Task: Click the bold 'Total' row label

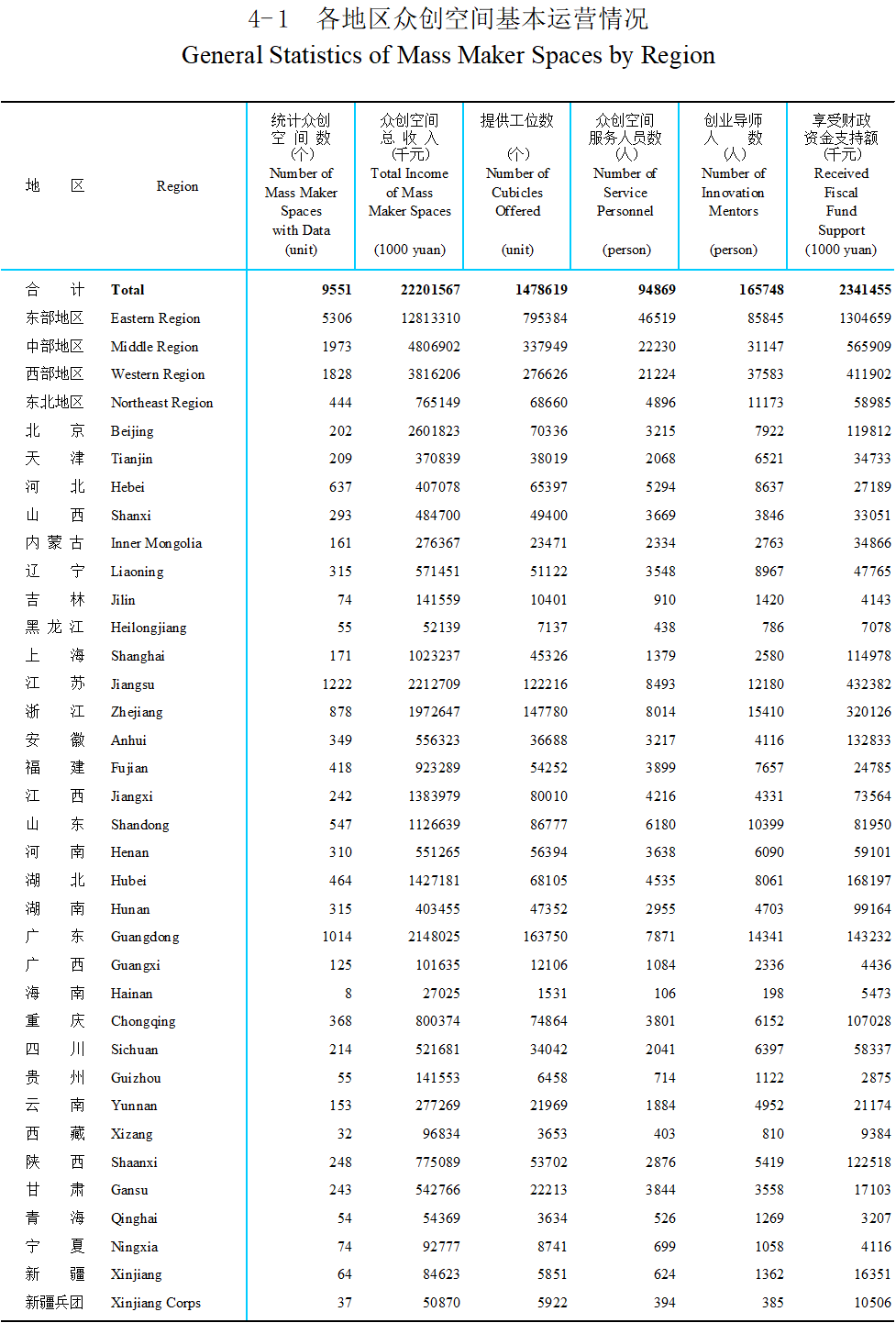Action: pyautogui.click(x=127, y=290)
